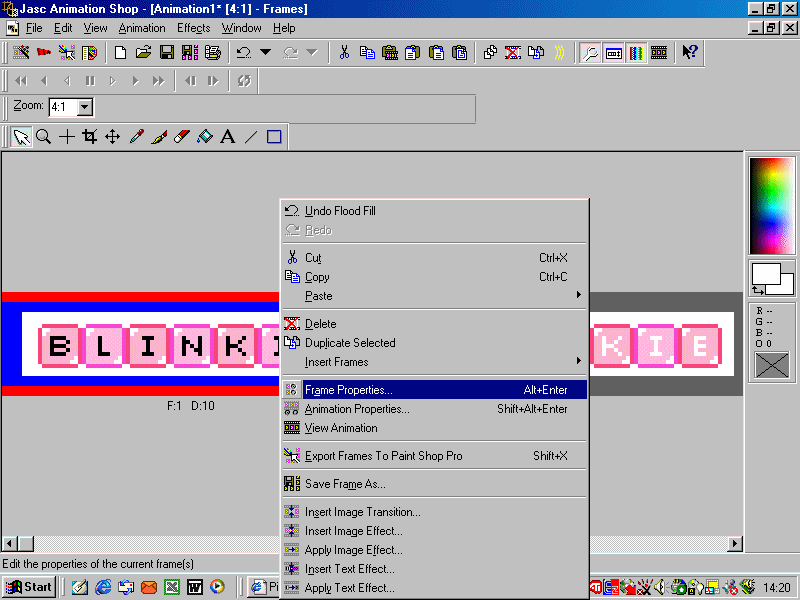Click the Paste as new animation clipboard icon
This screenshot has width=800, height=600.
pyautogui.click(x=390, y=53)
